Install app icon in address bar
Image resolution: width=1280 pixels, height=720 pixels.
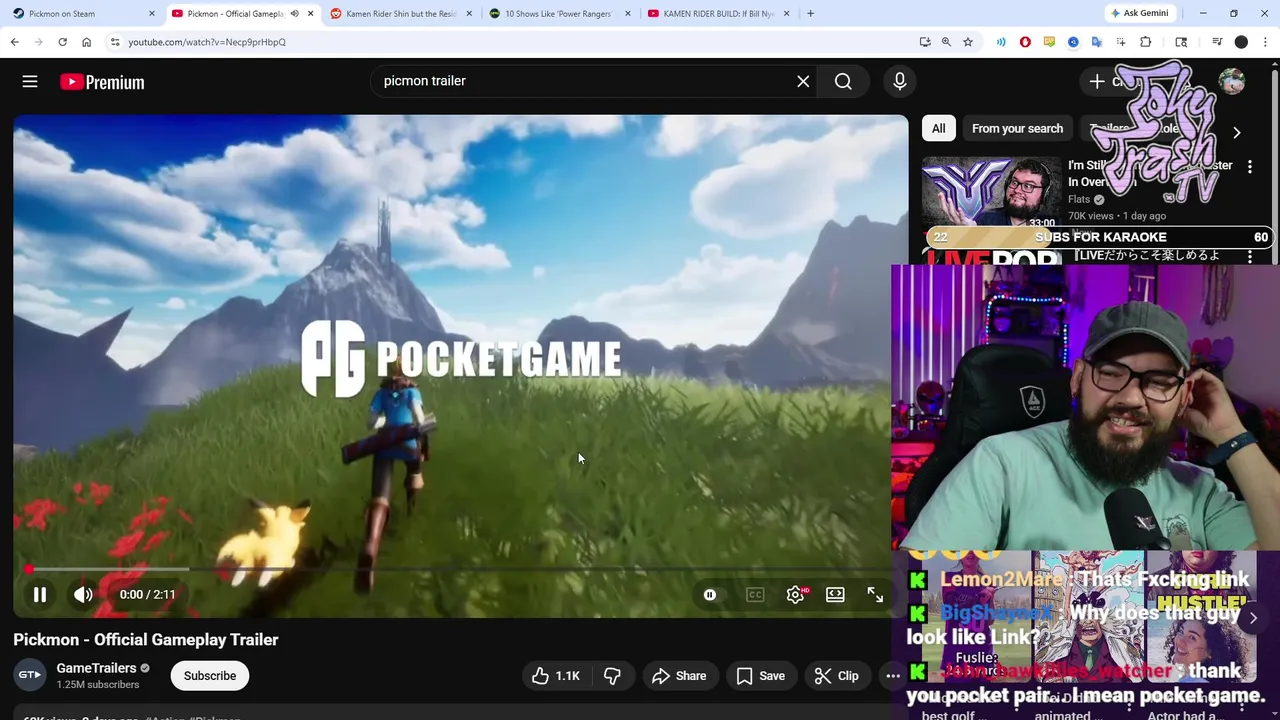pos(925,42)
